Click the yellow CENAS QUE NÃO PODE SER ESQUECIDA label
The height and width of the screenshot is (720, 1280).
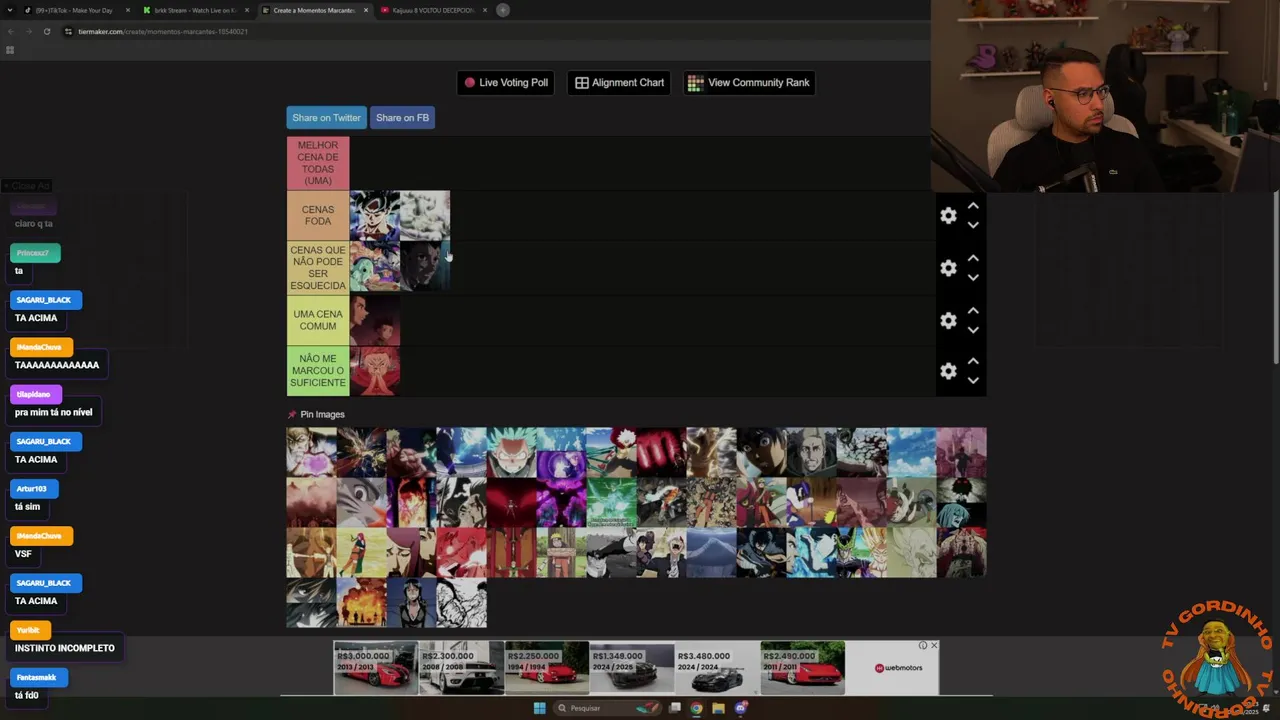318,268
